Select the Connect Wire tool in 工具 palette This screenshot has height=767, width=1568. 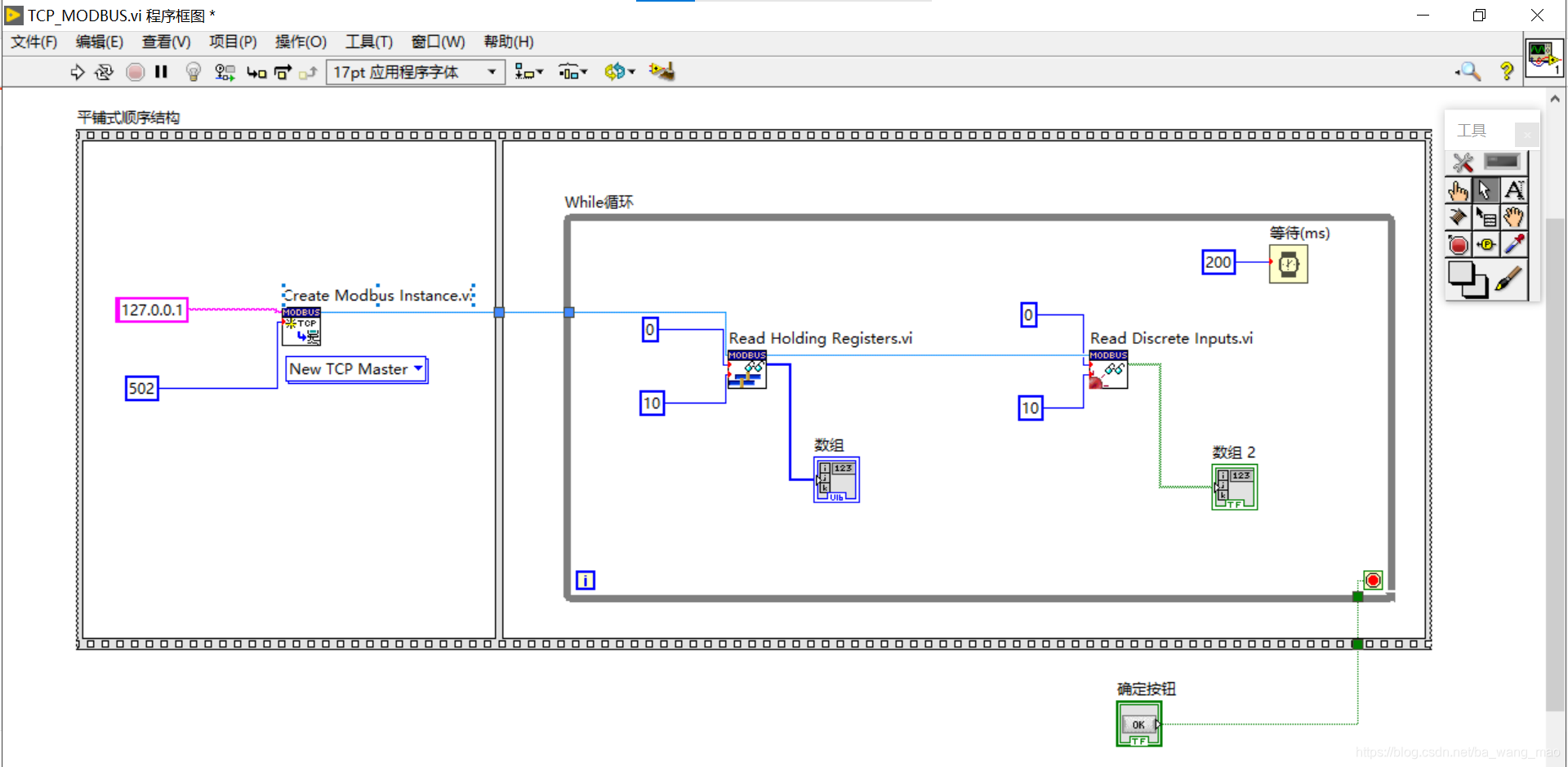coord(1459,217)
